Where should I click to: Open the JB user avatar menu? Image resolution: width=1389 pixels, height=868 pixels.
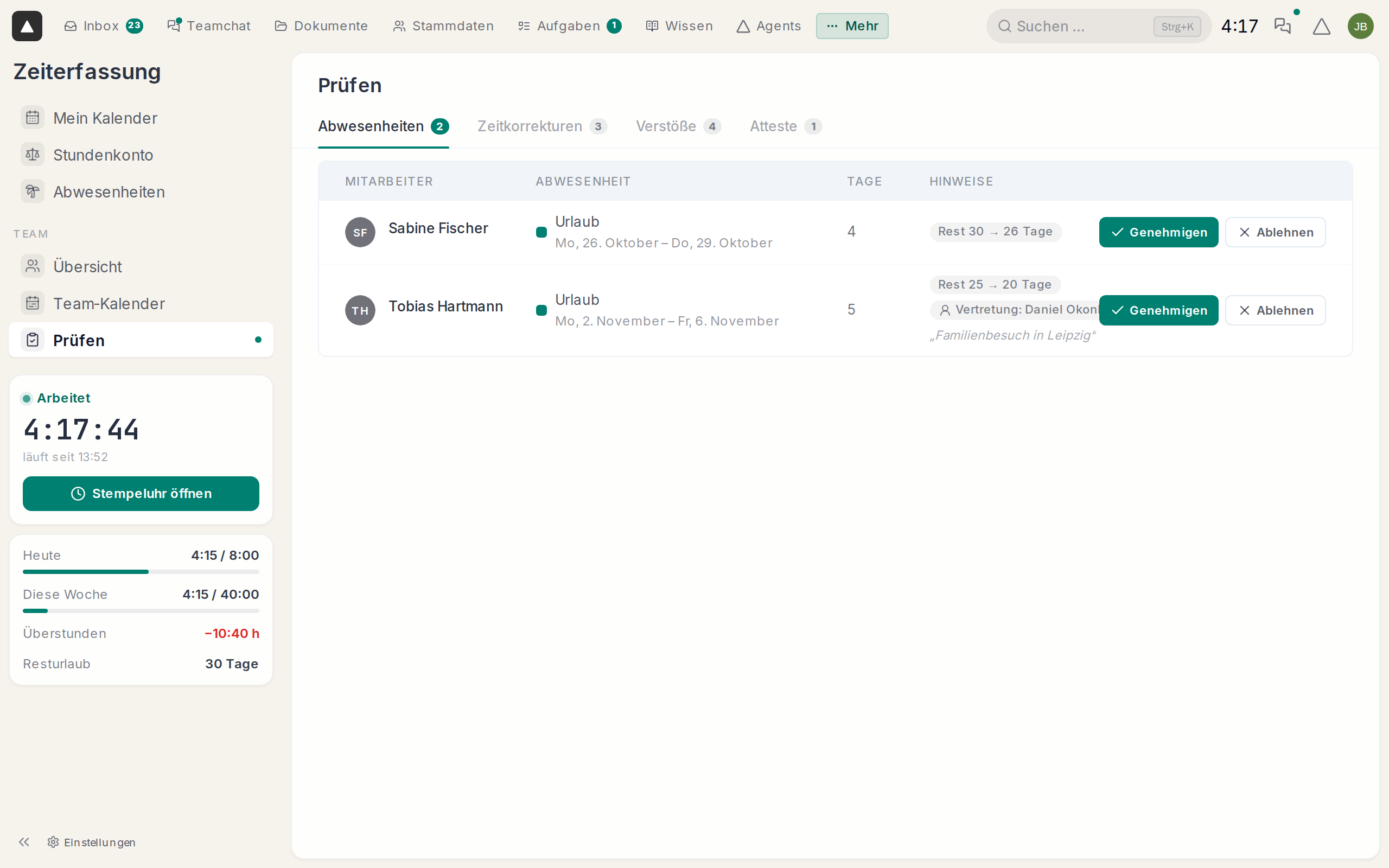pos(1360,27)
